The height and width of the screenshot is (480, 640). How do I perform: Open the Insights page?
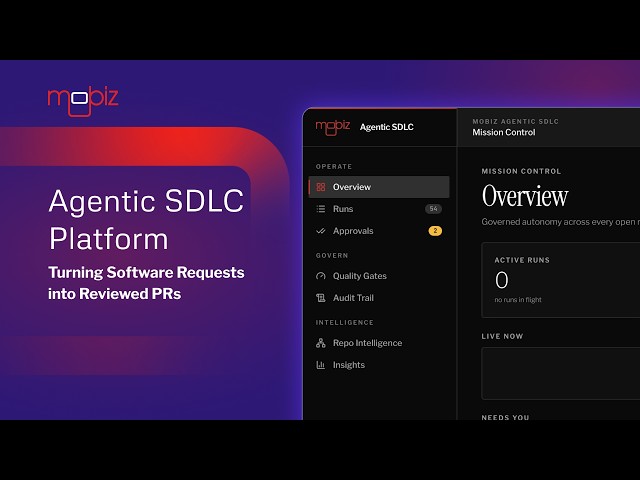click(379, 365)
